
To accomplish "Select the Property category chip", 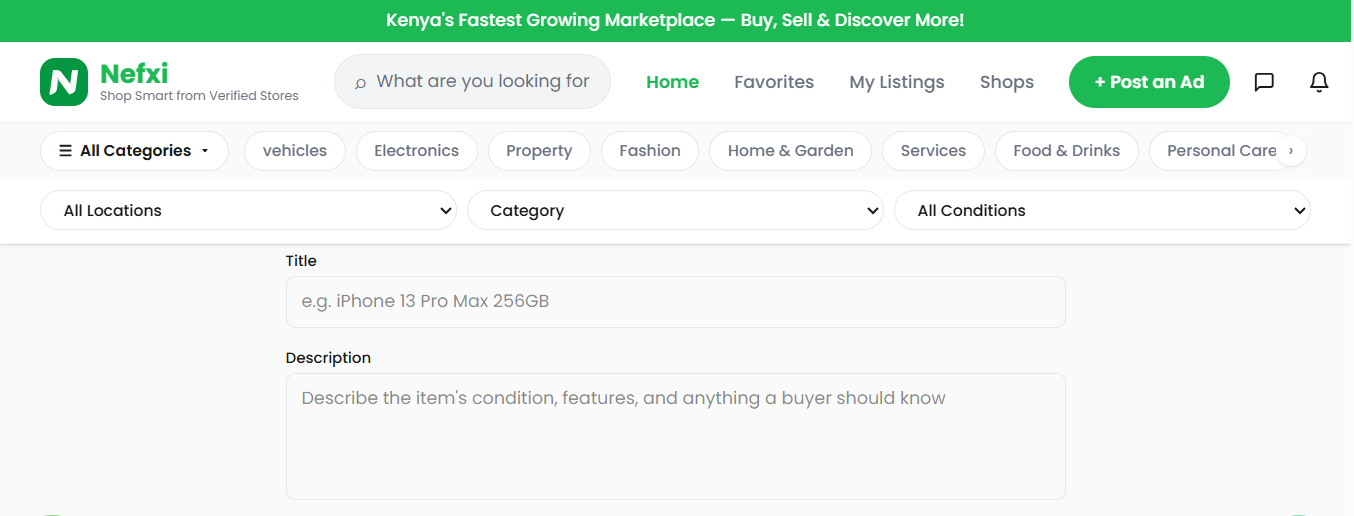I will tap(539, 151).
